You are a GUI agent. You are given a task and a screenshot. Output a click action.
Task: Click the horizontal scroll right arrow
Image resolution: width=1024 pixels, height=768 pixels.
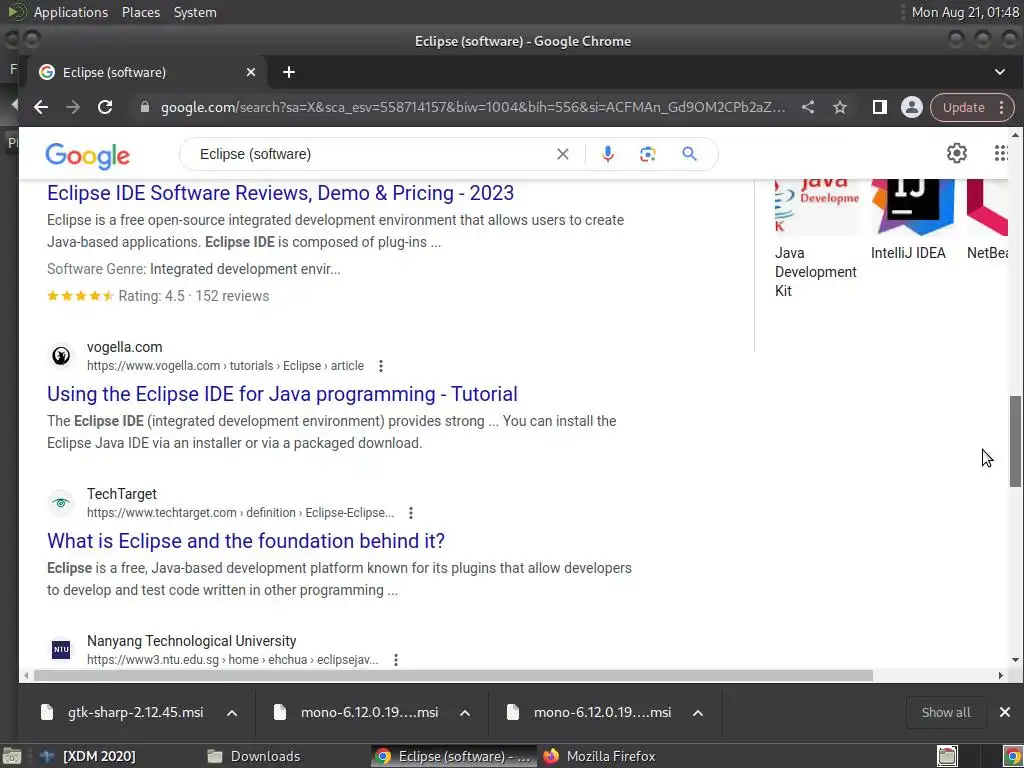click(x=1000, y=675)
